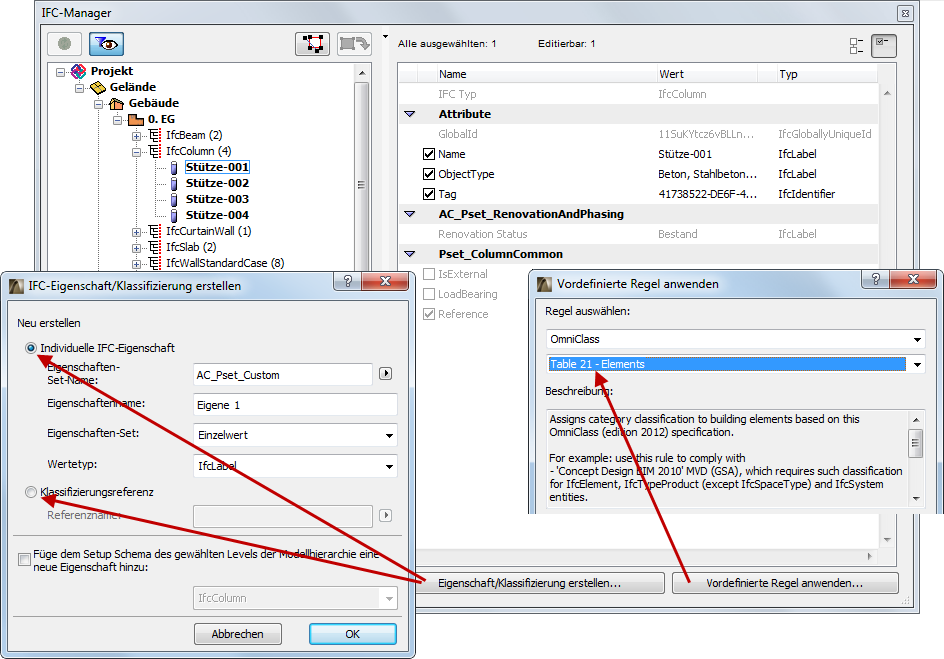Open the OmniClass rule dropdown
944x659 pixels.
(735, 339)
